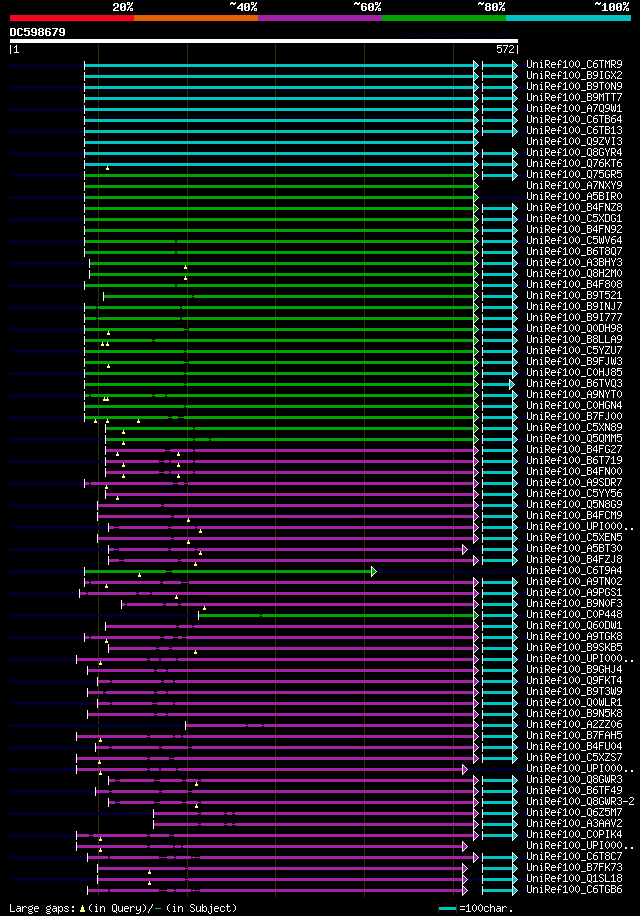This screenshot has height=916, width=640.
Task: Click the UniRef100_A5BT30 label
Action: click(574, 549)
